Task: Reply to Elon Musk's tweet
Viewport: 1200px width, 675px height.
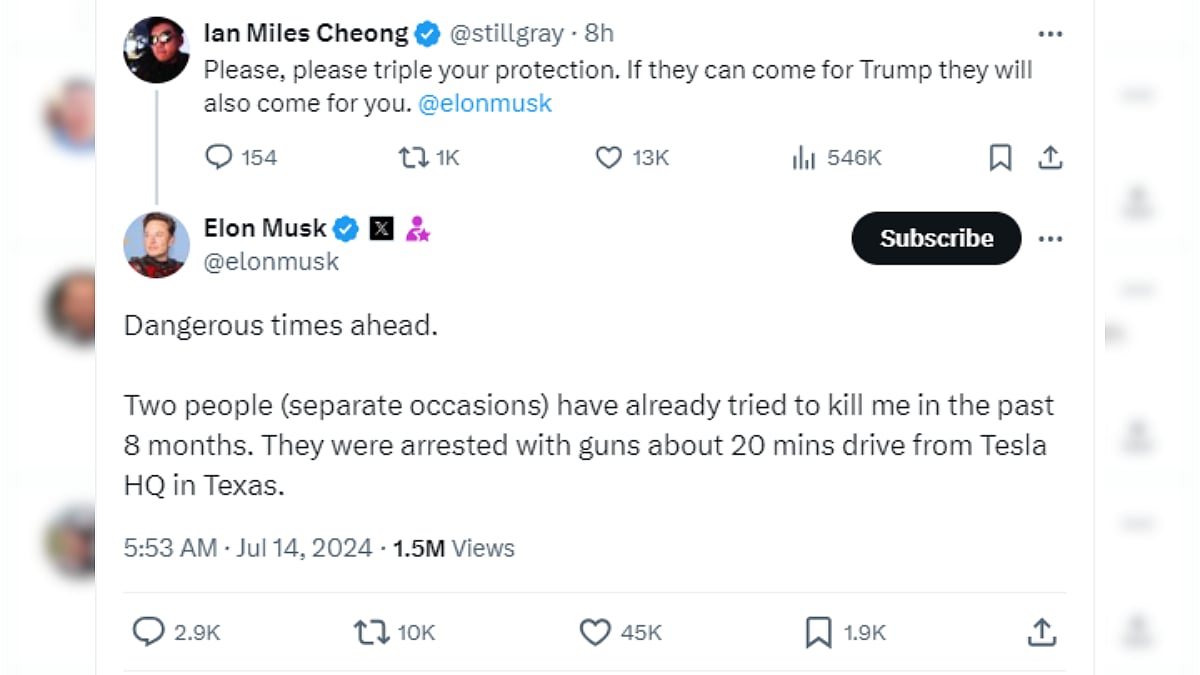Action: 149,631
